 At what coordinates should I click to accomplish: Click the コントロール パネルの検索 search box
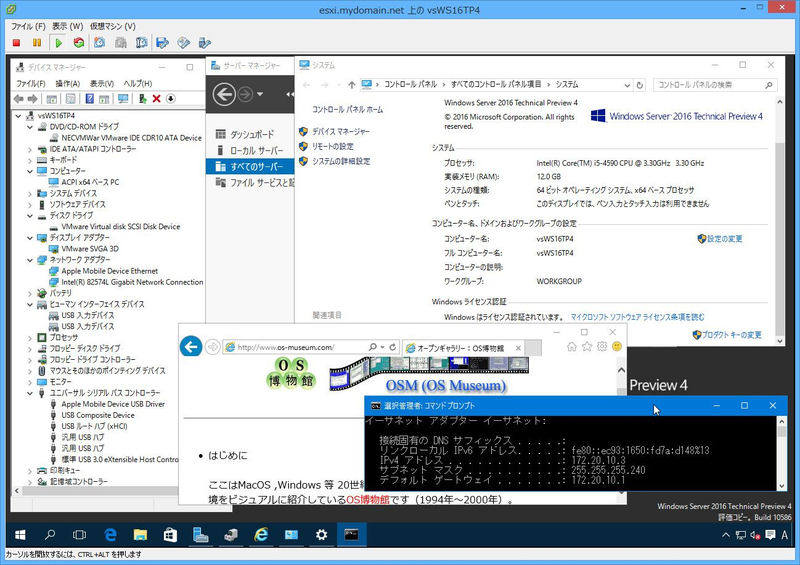coord(714,85)
